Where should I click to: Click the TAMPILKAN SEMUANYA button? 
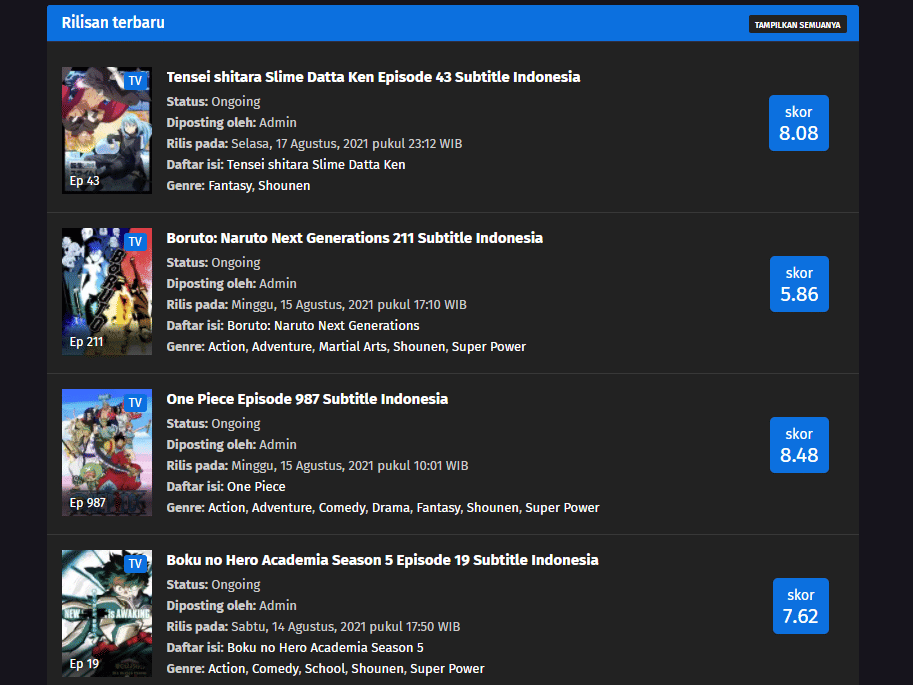tap(797, 23)
